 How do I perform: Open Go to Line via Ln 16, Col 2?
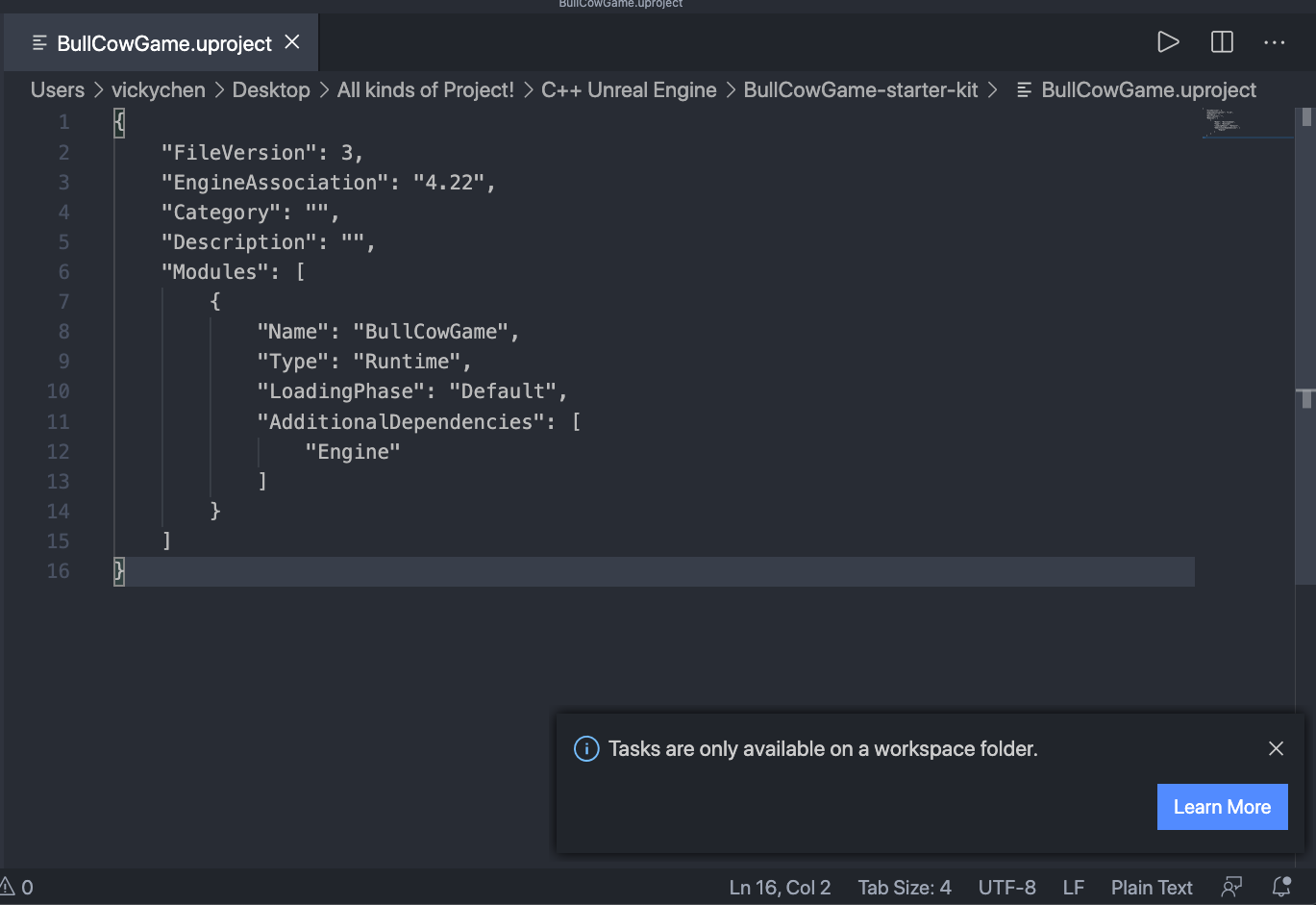(x=779, y=887)
